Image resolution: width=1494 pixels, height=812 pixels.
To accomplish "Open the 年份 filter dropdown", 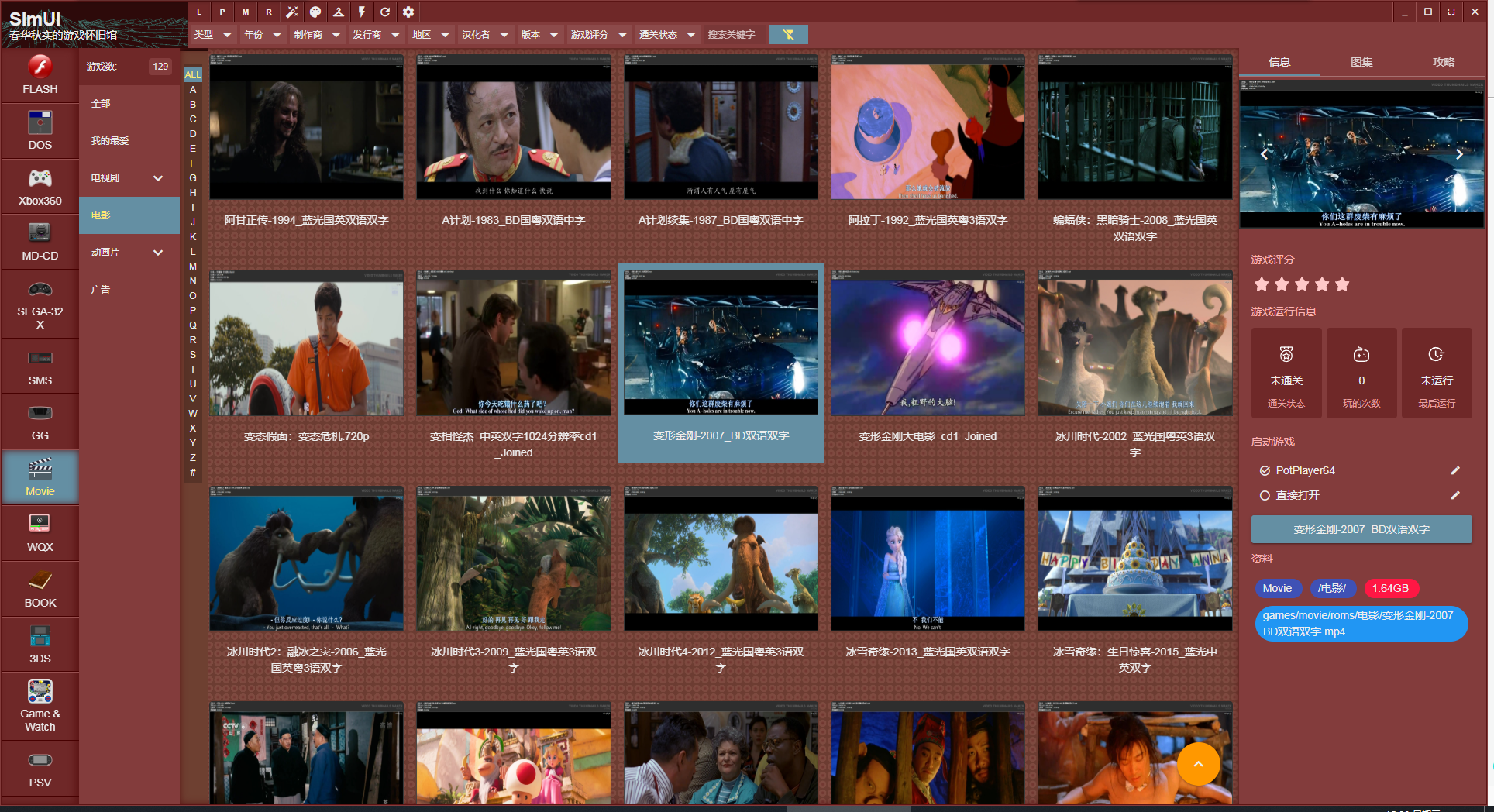I will point(262,35).
